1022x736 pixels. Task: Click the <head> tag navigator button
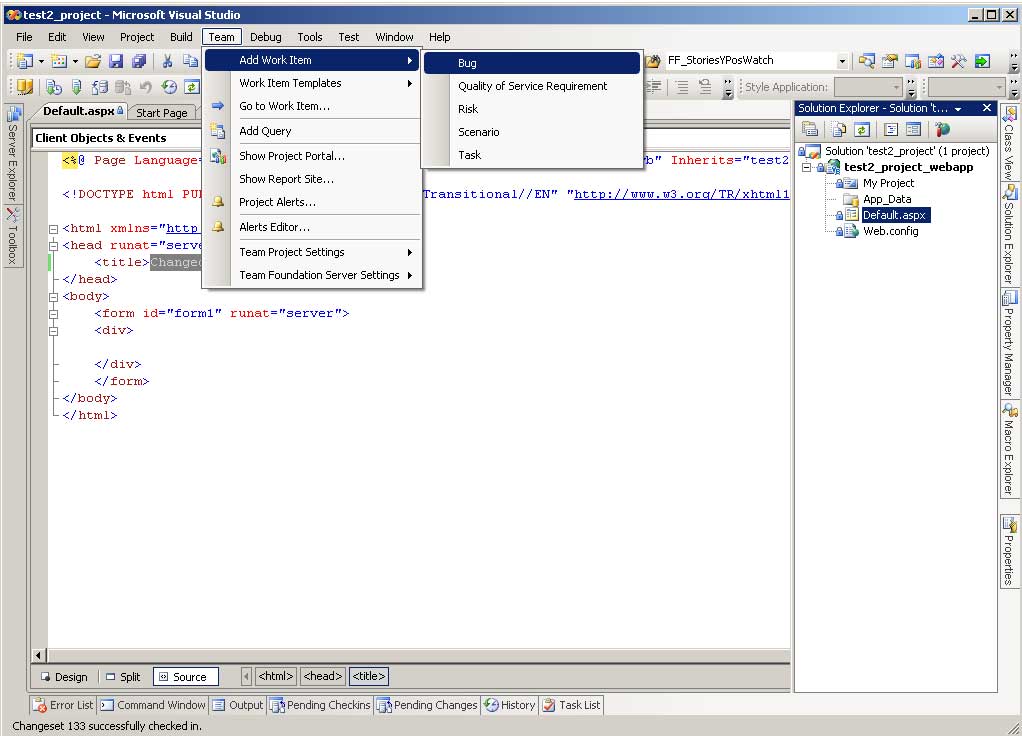(323, 676)
